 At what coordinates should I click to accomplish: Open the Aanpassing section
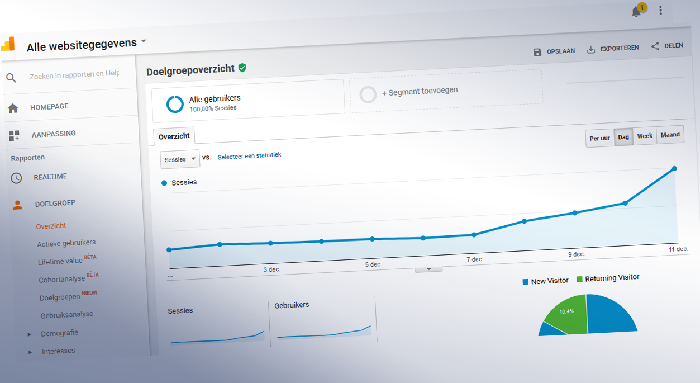coord(54,133)
